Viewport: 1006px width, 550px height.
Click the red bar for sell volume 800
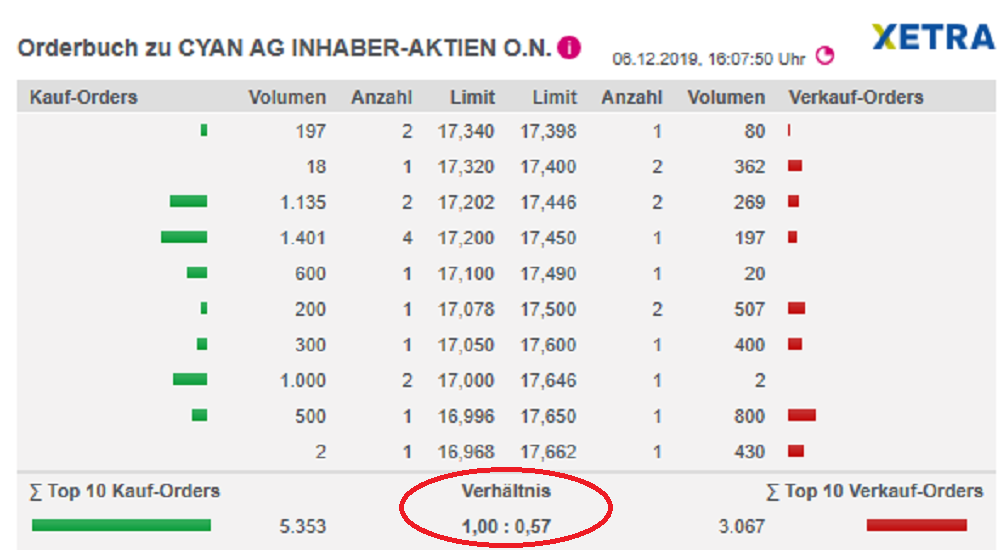(802, 415)
